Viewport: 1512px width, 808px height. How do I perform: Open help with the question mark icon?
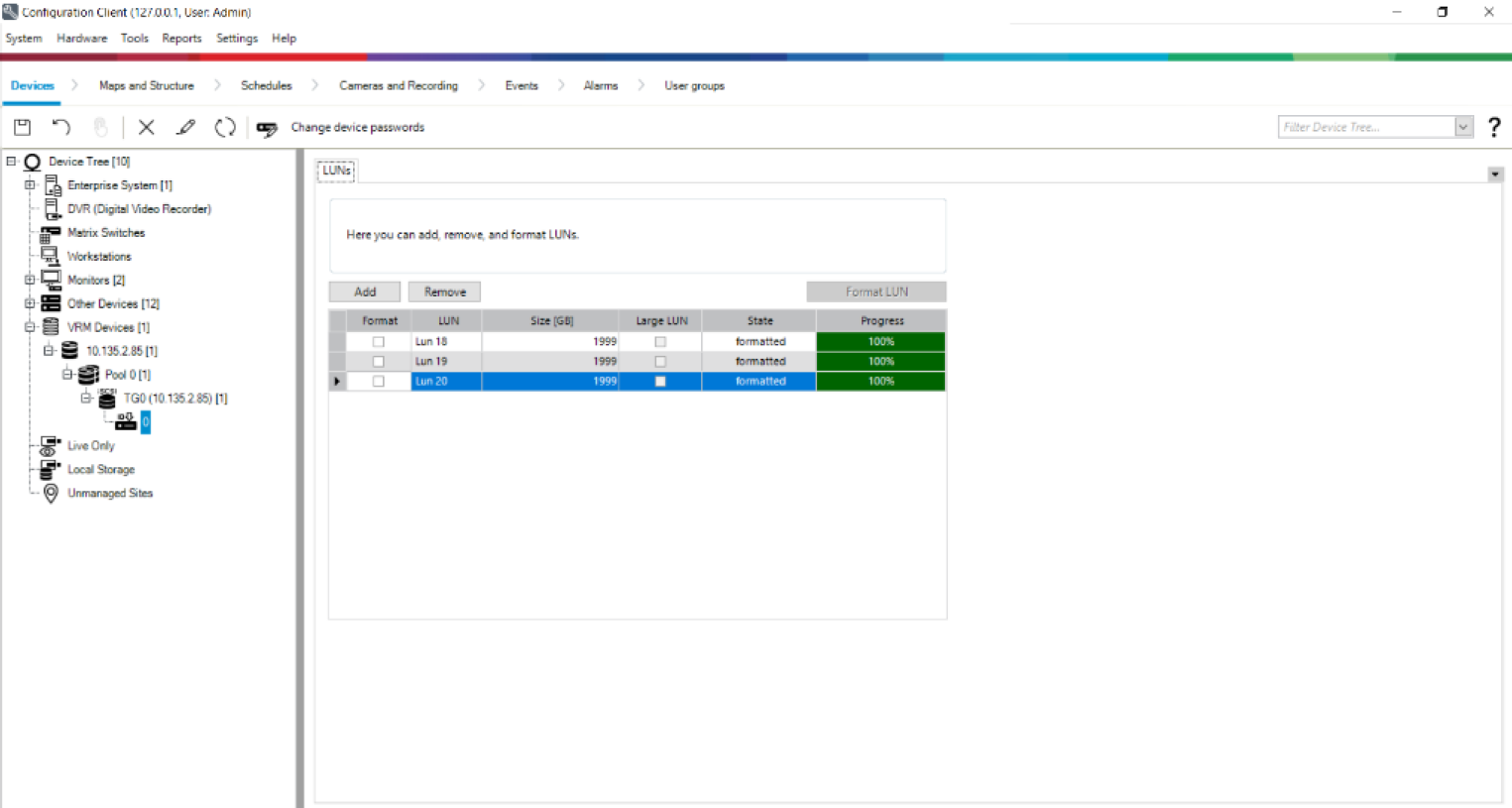[1493, 127]
